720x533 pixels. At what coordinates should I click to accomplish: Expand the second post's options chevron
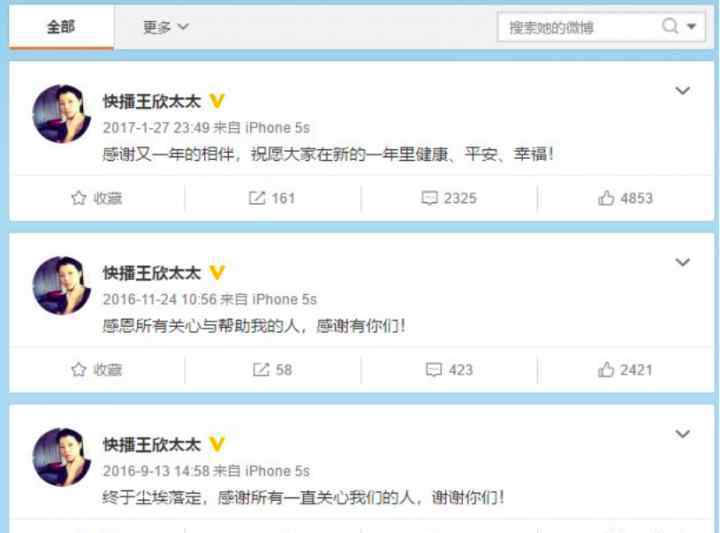click(682, 262)
